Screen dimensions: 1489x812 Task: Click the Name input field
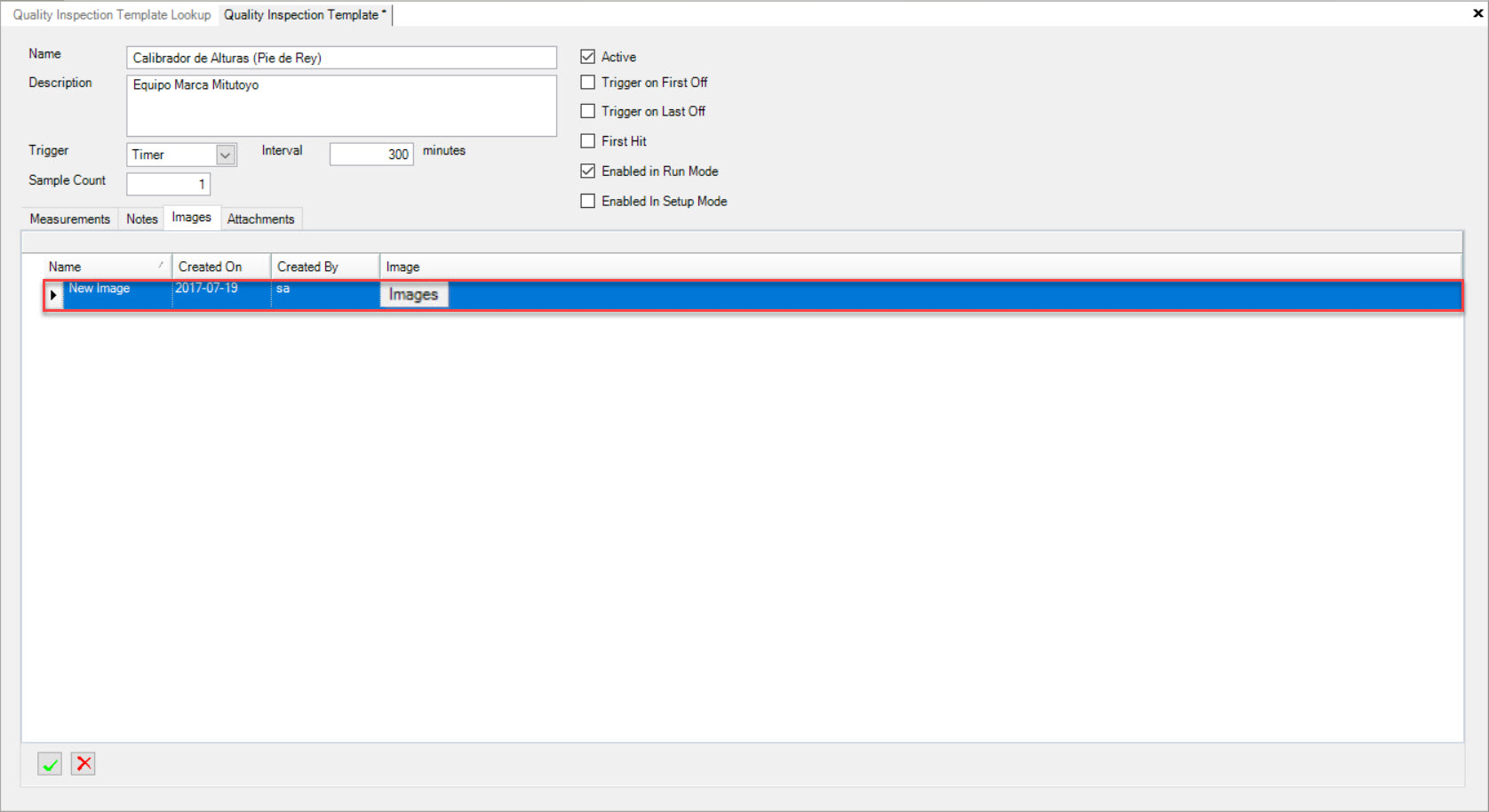[x=341, y=58]
